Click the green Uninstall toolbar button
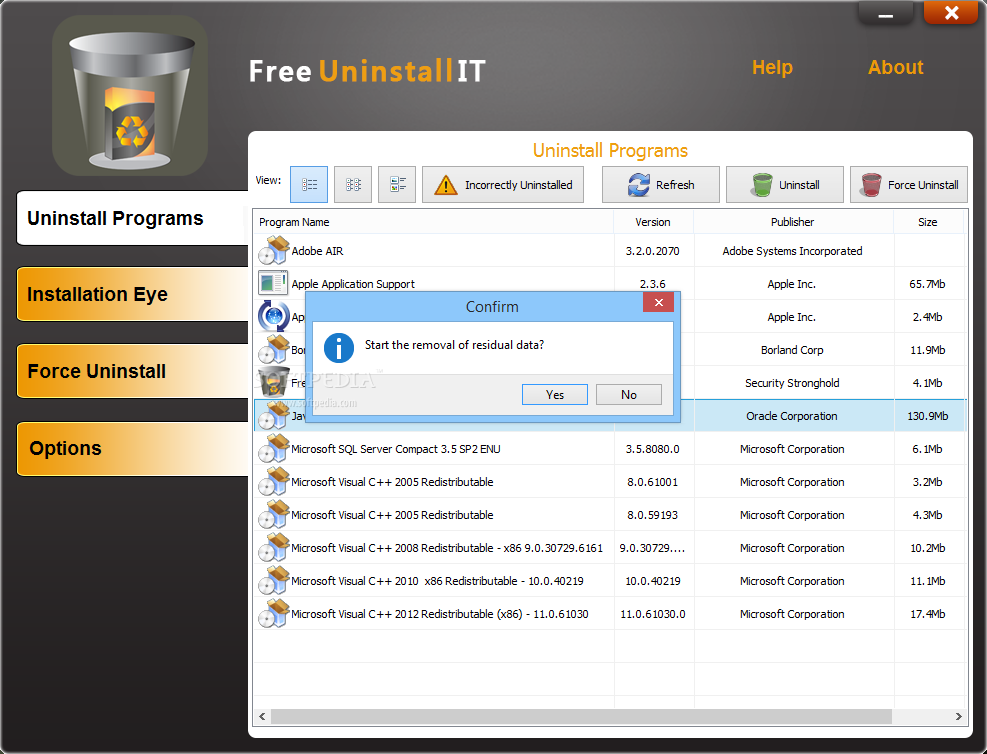Screen dimensions: 987x754 coord(785,184)
